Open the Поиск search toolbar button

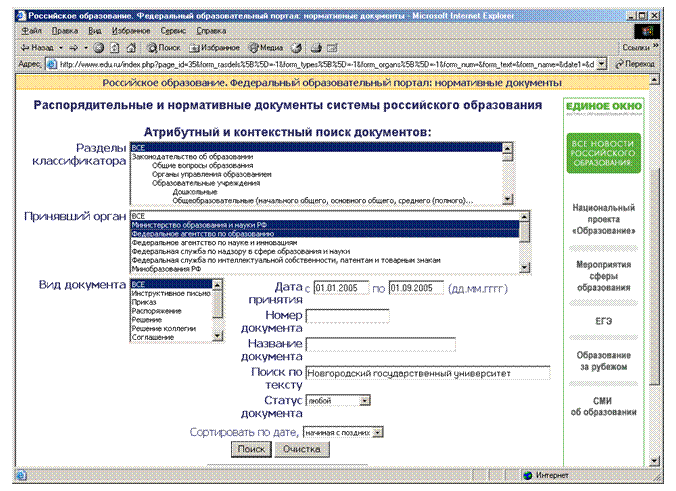[x=163, y=48]
